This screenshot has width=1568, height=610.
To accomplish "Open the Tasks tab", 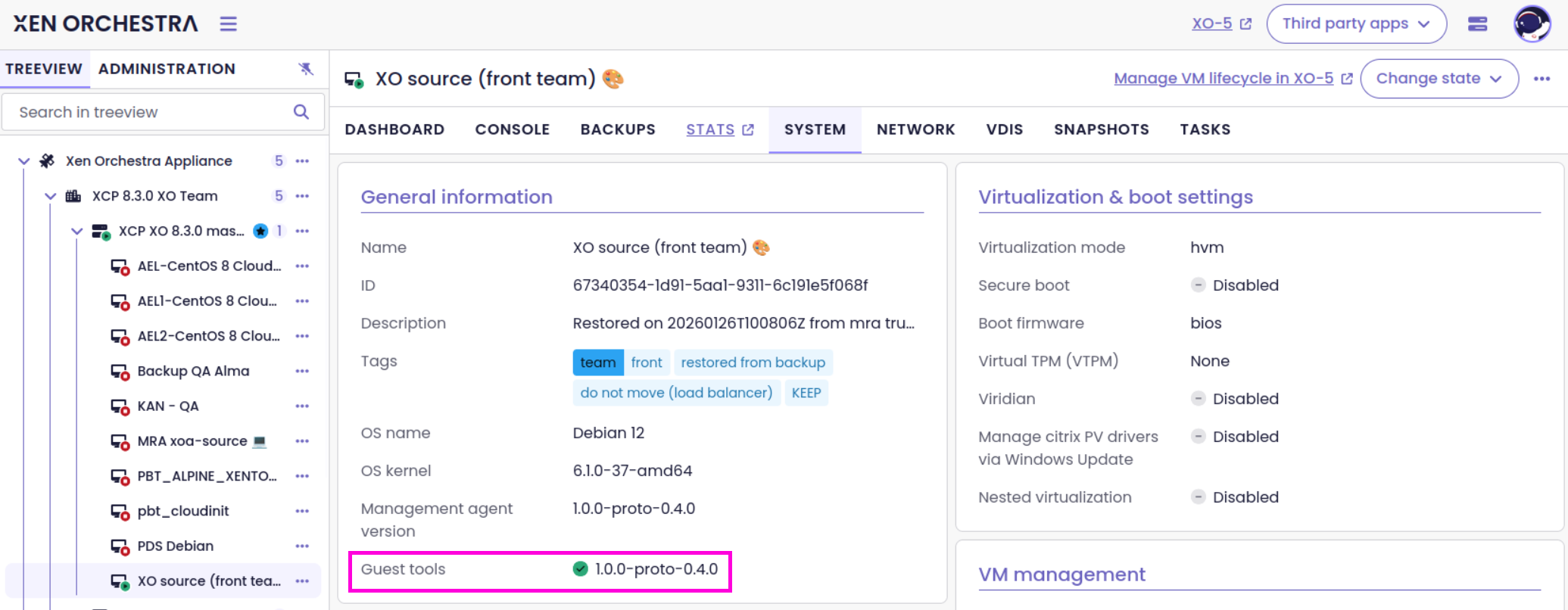I will (1205, 129).
